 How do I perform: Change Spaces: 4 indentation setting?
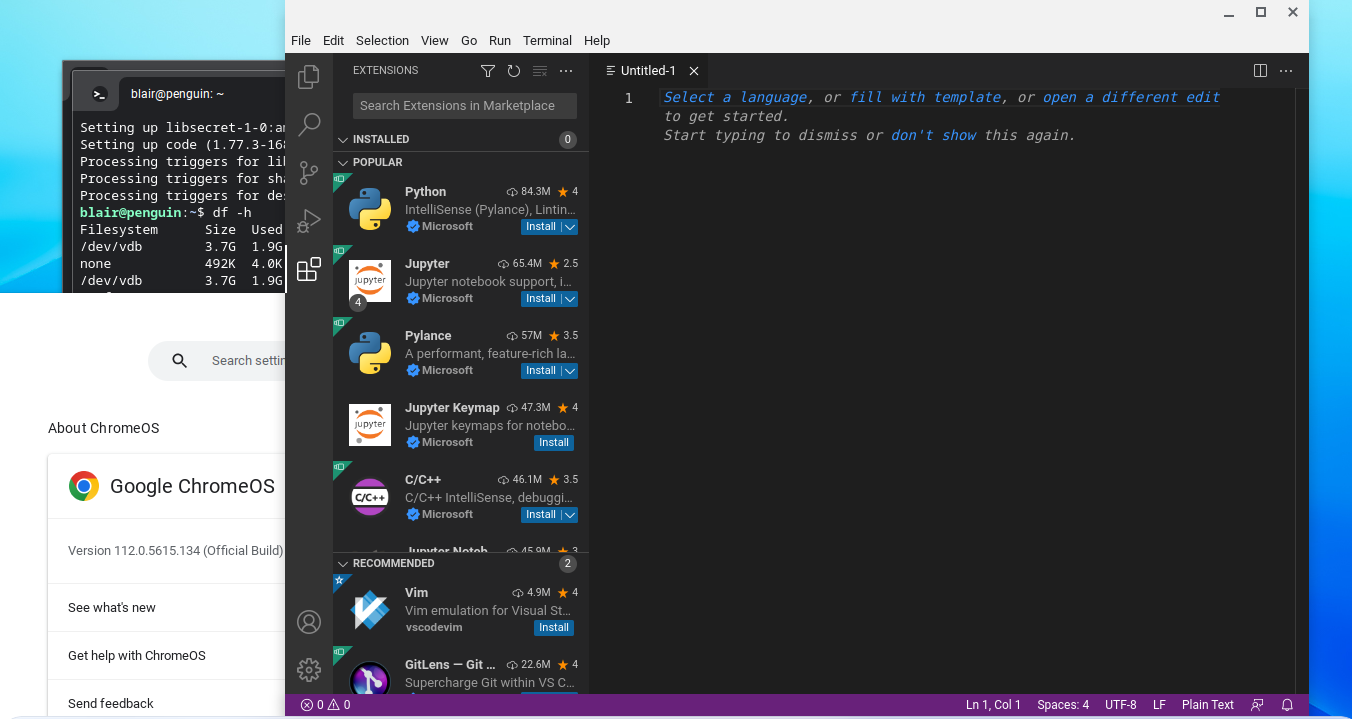tap(1063, 705)
